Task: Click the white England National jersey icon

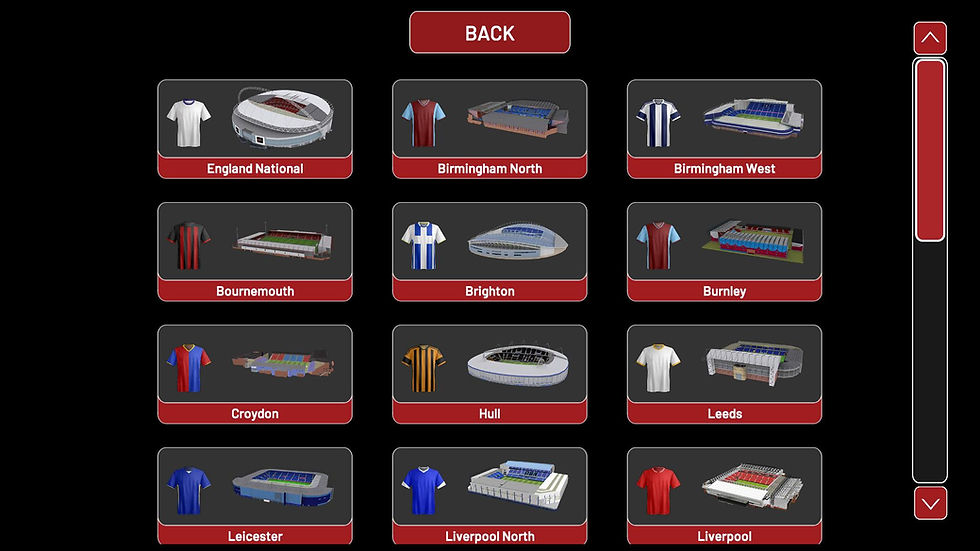Action: [189, 122]
